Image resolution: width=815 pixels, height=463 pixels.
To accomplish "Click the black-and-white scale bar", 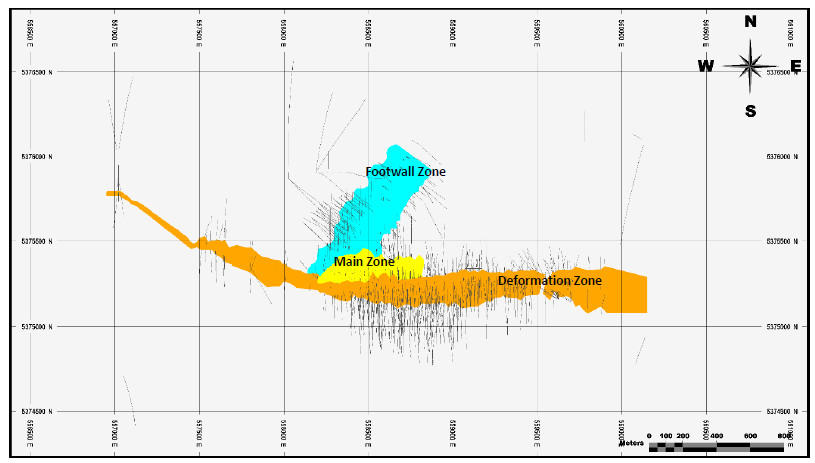I will click(716, 447).
